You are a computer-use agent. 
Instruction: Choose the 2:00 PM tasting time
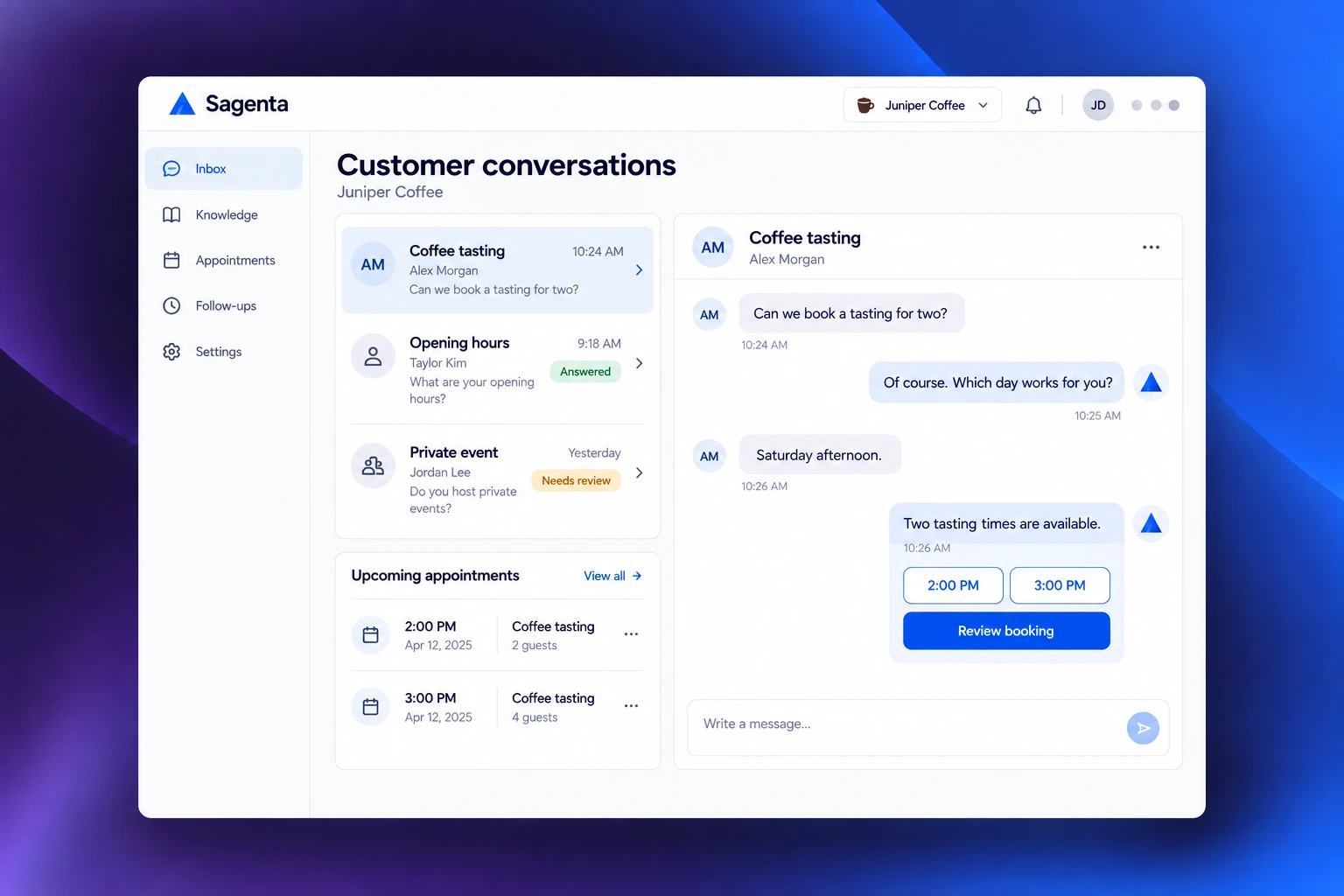coord(953,585)
